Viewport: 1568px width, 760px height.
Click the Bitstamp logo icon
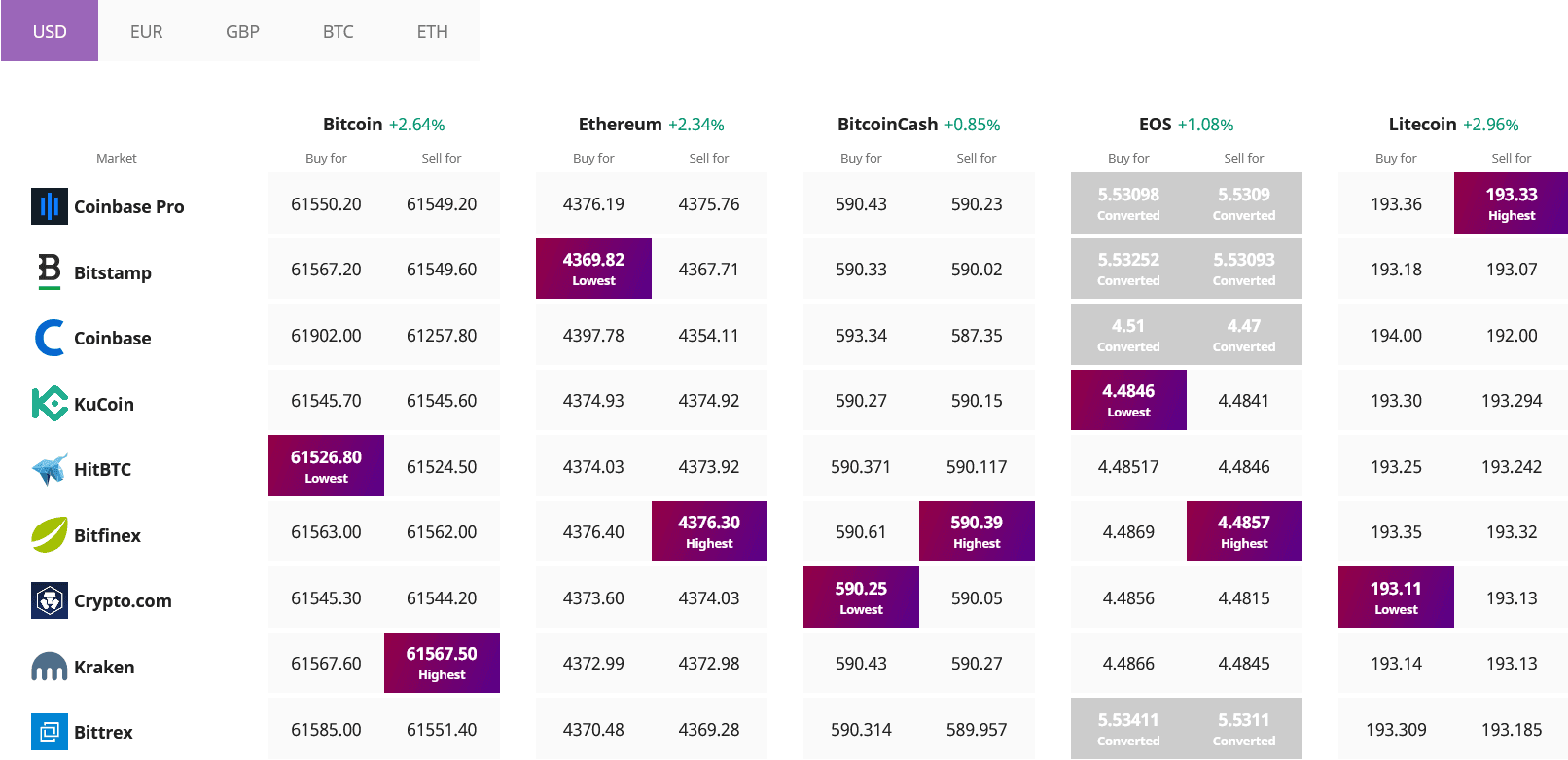pyautogui.click(x=50, y=271)
